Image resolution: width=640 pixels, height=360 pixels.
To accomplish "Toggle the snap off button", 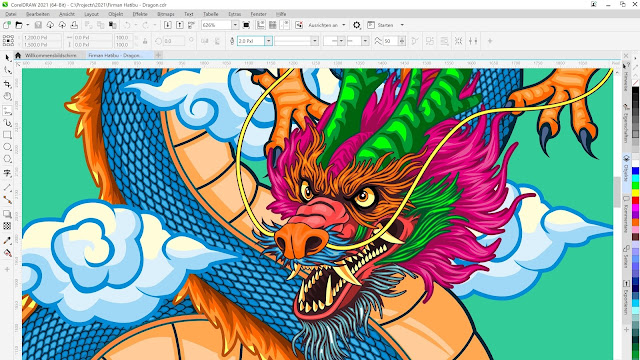I will [299, 25].
